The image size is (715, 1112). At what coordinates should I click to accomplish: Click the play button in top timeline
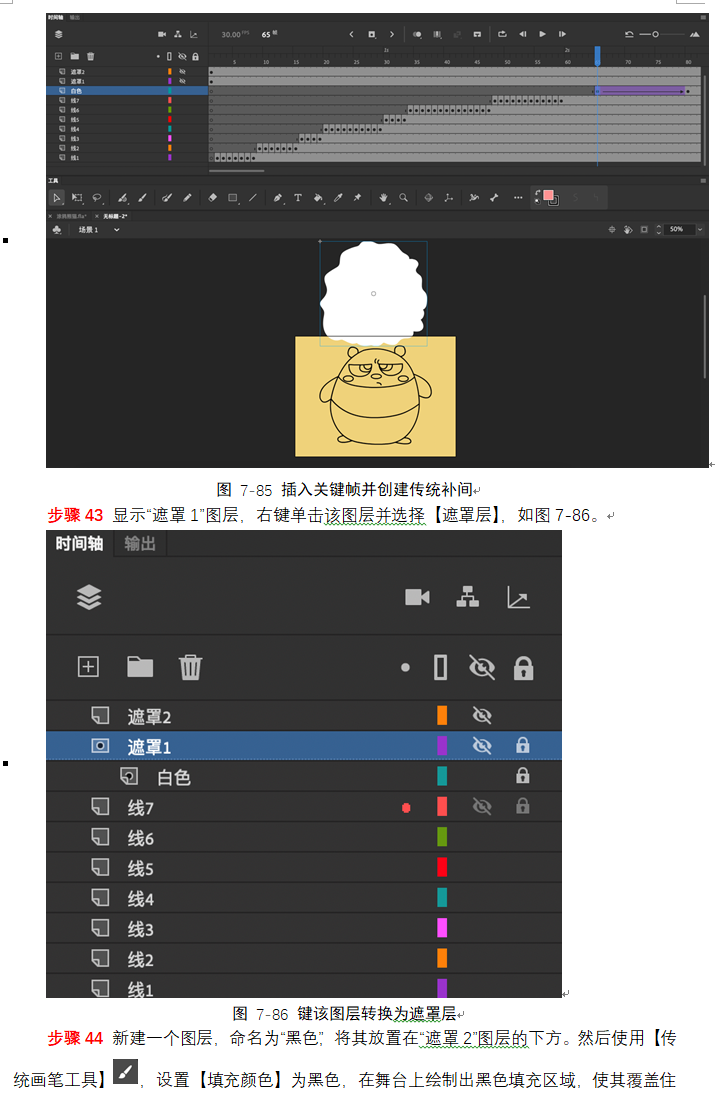(543, 34)
